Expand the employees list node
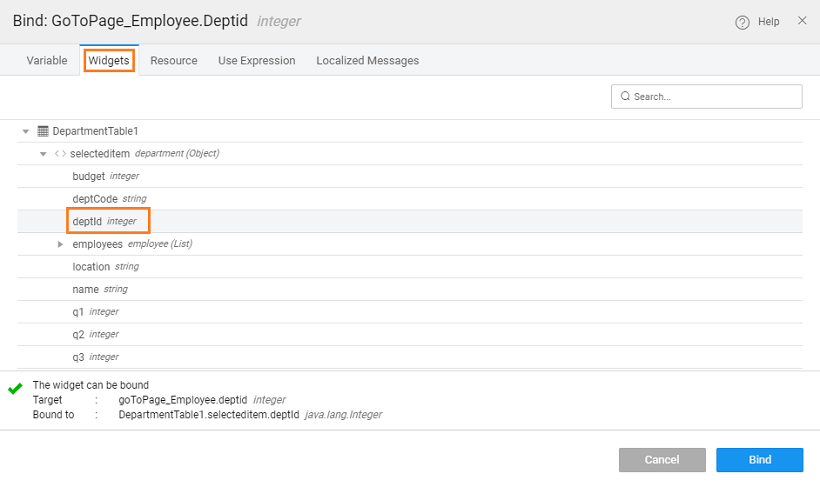The image size is (820, 487). [x=61, y=244]
